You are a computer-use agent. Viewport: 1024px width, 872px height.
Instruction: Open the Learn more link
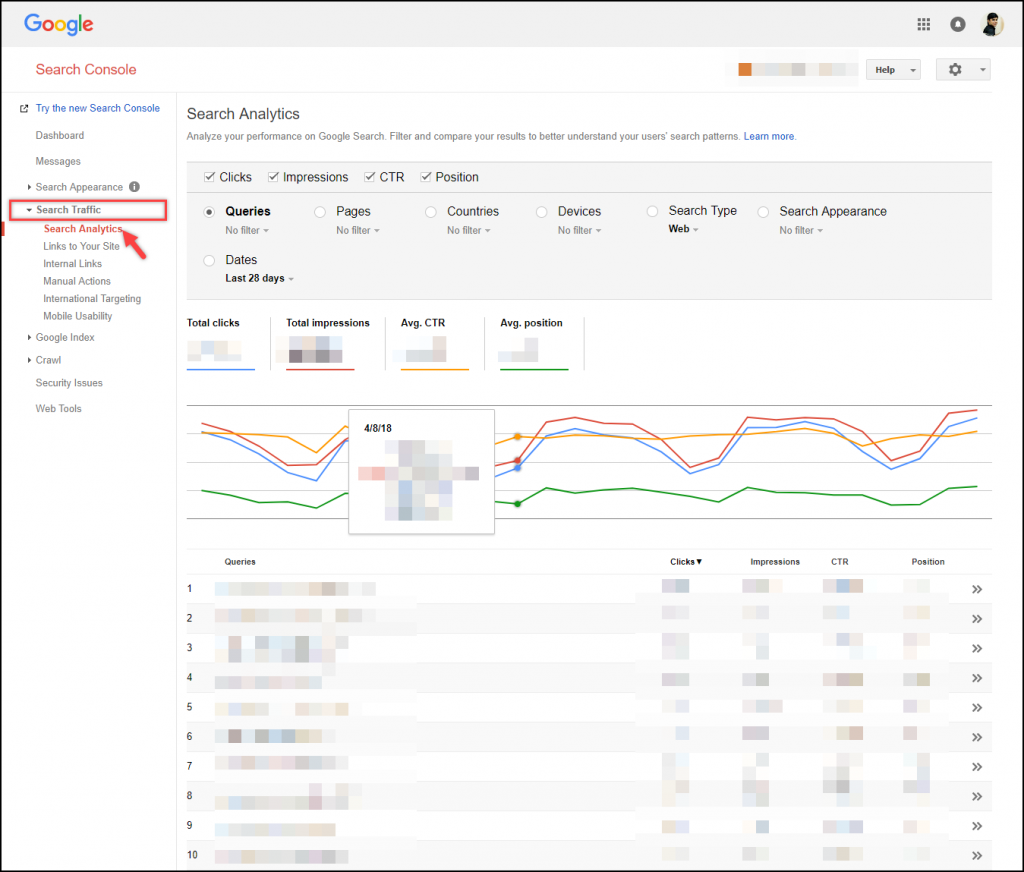point(768,136)
